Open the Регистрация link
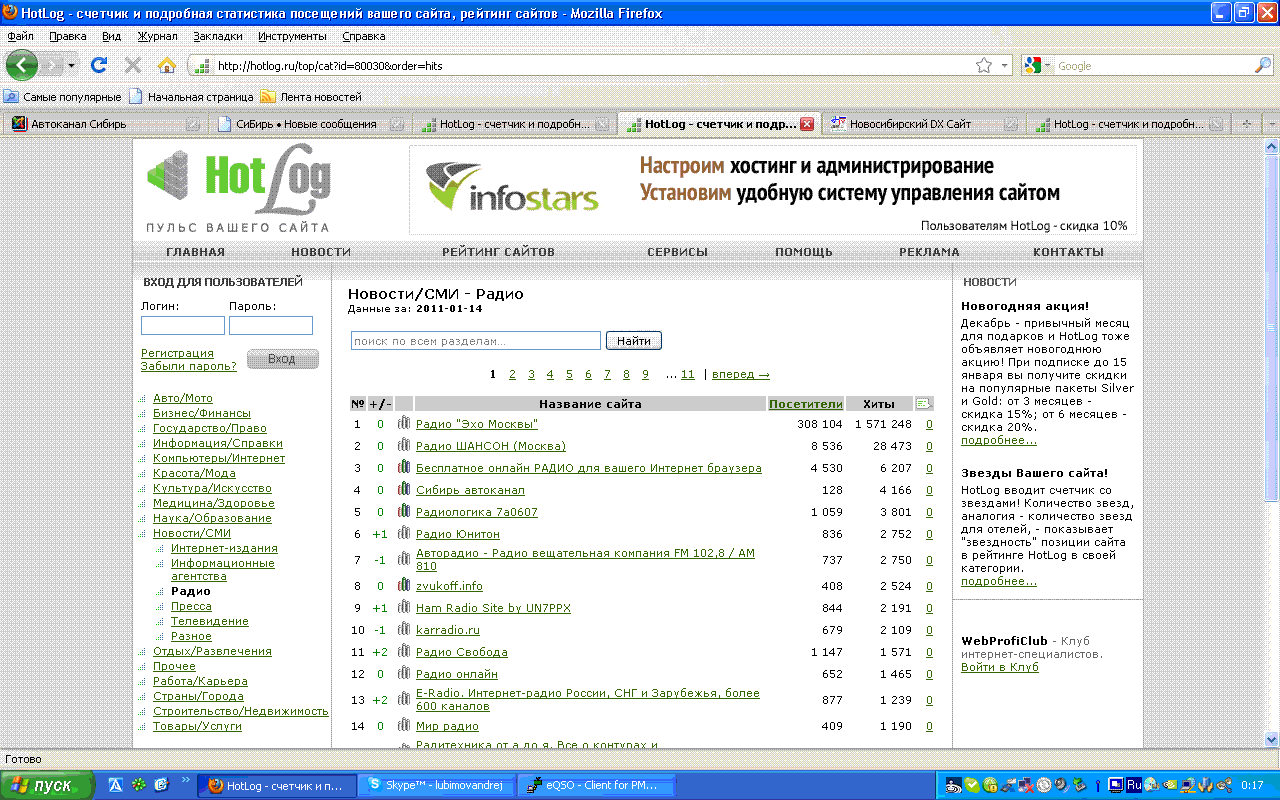This screenshot has width=1280, height=800. (x=177, y=353)
